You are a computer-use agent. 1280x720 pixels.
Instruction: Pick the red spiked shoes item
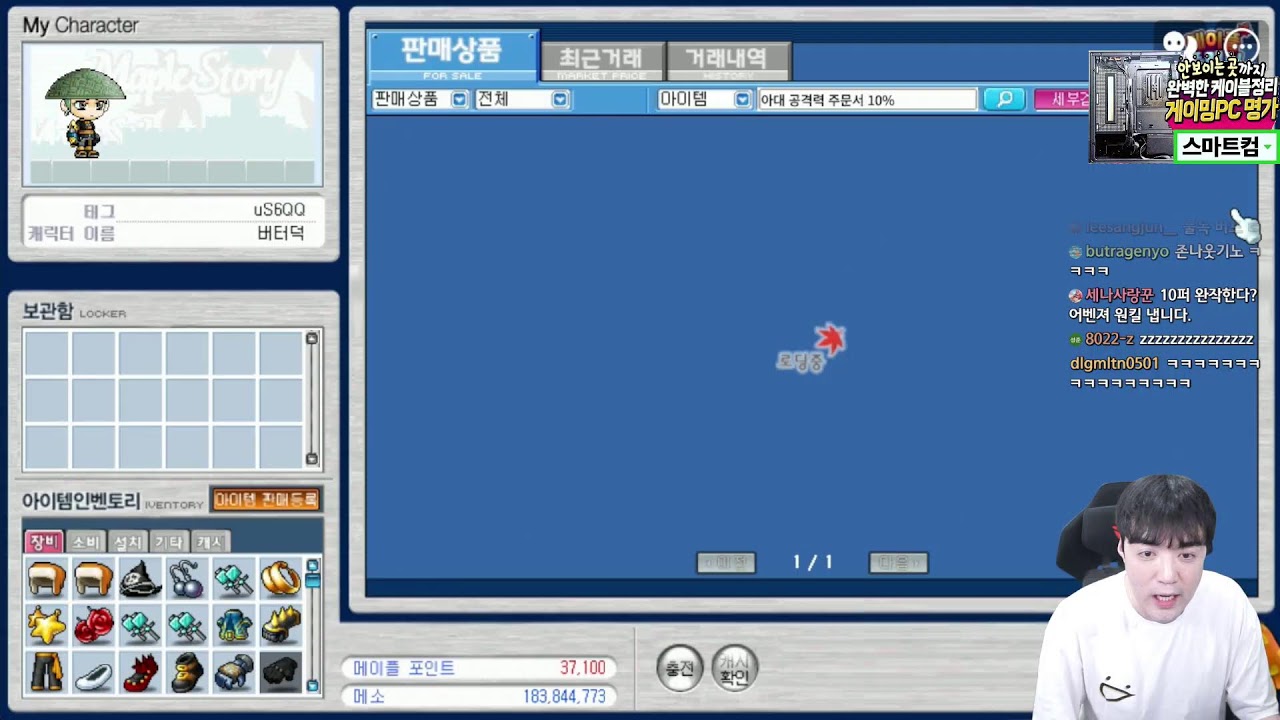pyautogui.click(x=140, y=672)
